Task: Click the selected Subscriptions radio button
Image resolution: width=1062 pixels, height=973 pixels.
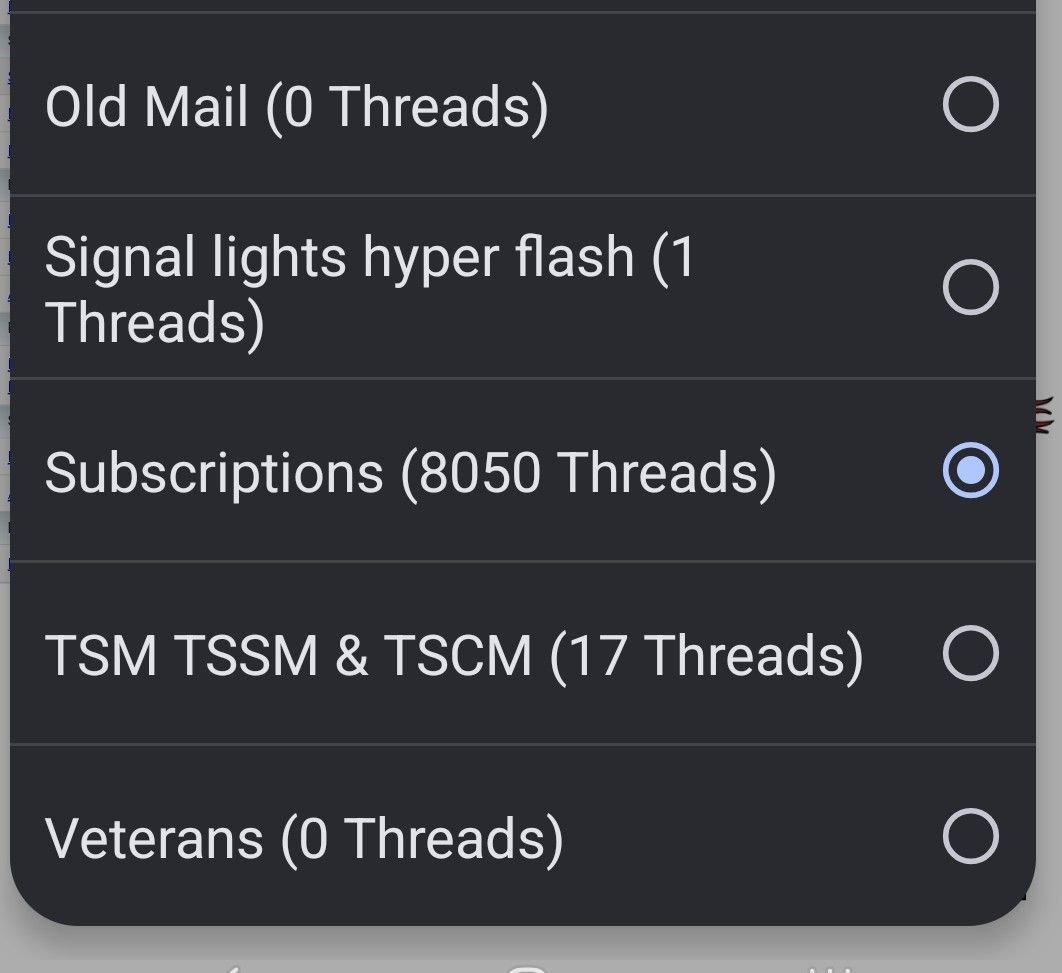Action: [970, 470]
